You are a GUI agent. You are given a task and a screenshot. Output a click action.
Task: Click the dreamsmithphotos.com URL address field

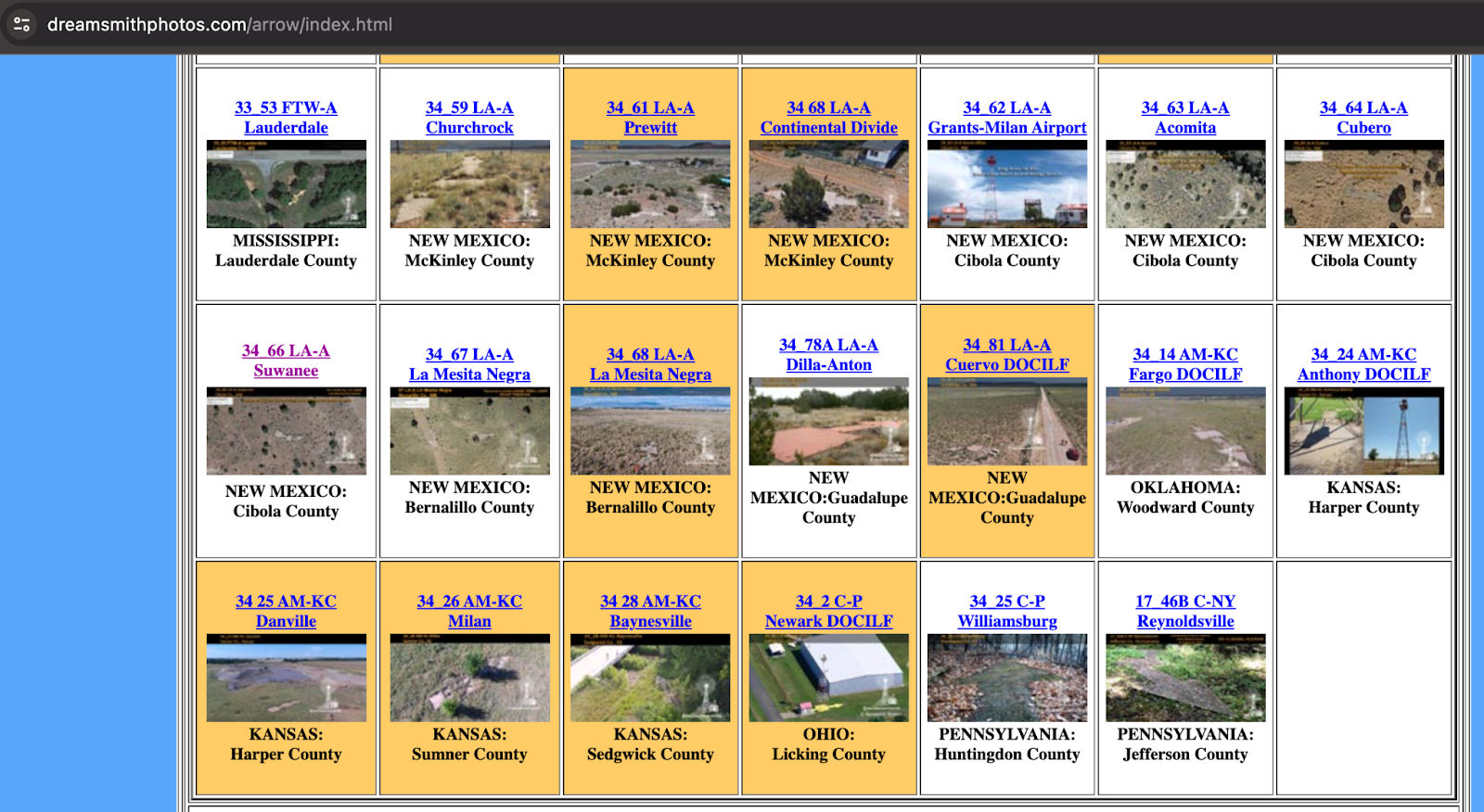click(x=220, y=24)
